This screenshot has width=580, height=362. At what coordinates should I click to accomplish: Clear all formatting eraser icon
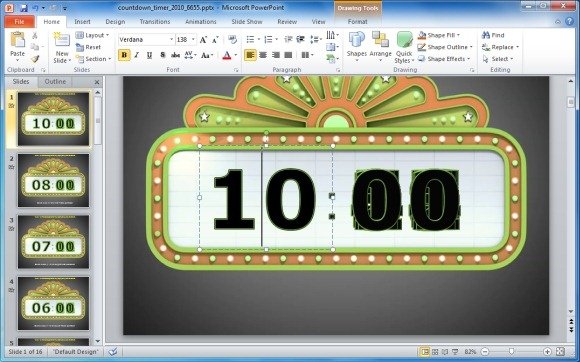coord(232,39)
